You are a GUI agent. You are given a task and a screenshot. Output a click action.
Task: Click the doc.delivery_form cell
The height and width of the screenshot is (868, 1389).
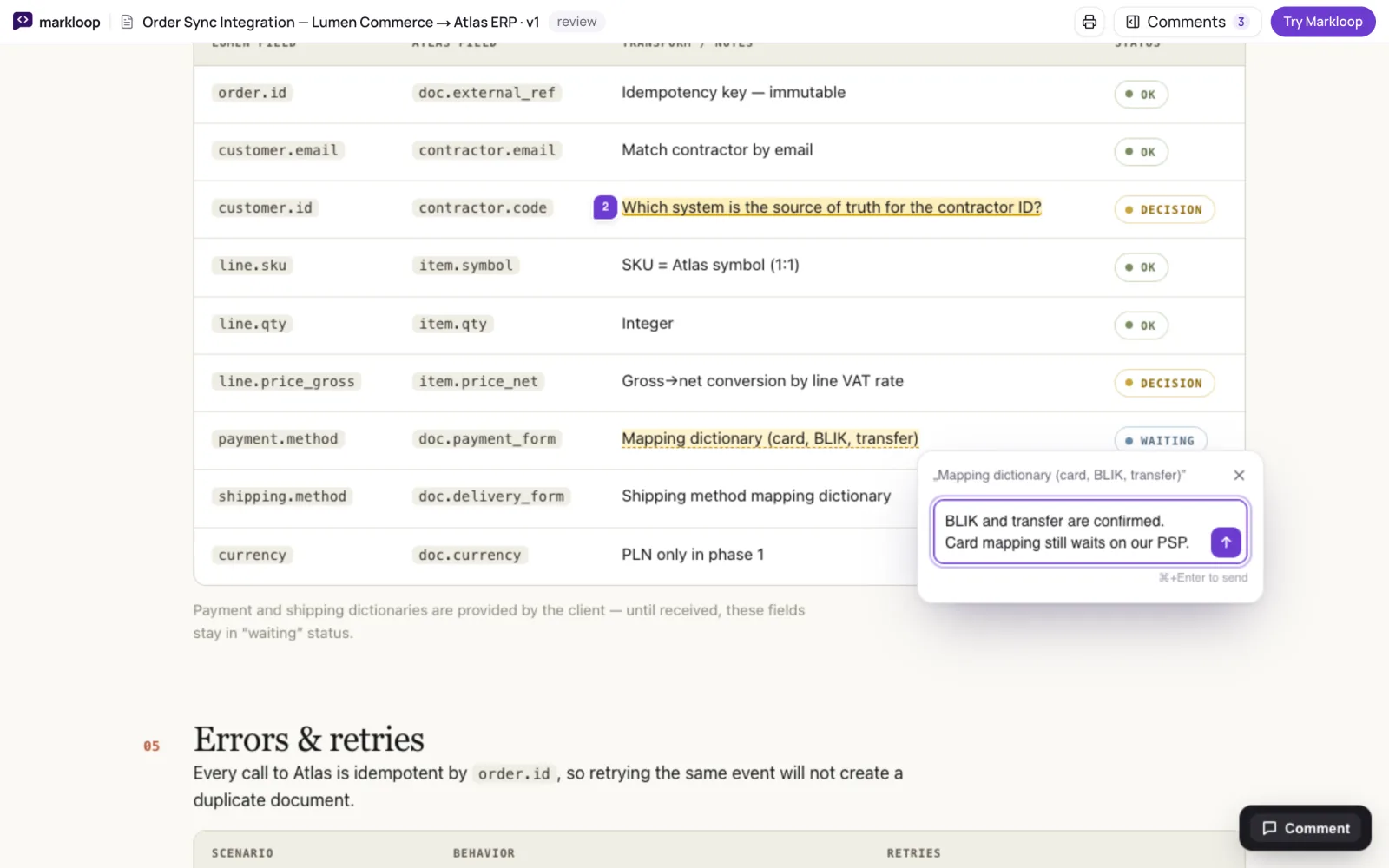coord(491,496)
